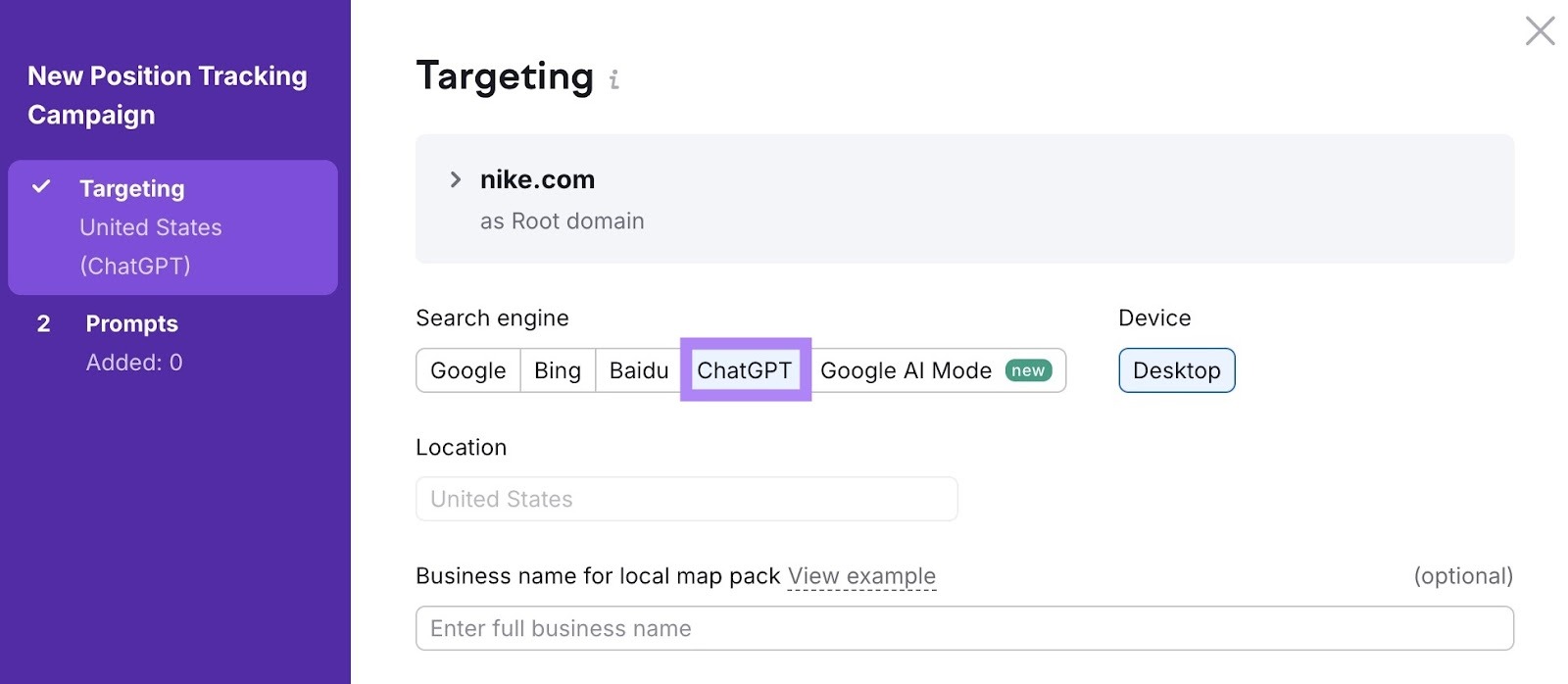Open the Location field showing United States
Viewport: 1568px width, 684px height.
[686, 499]
